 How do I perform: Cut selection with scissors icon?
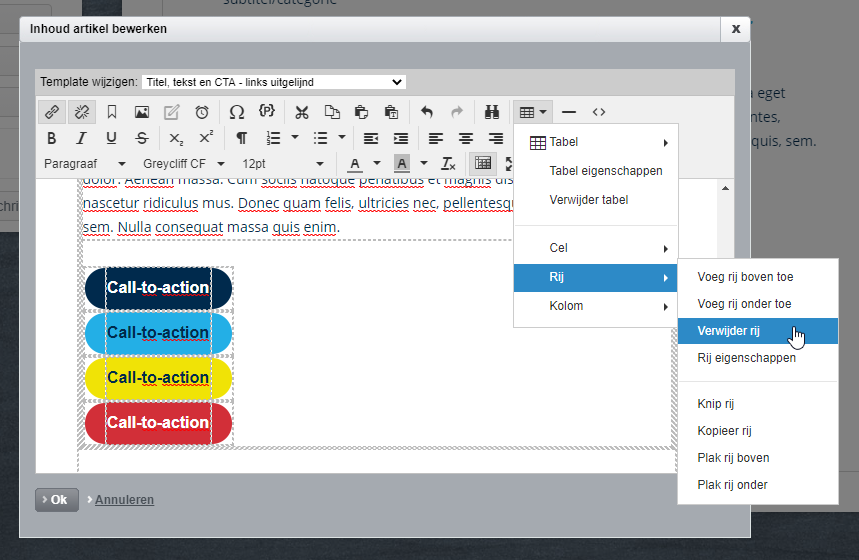click(301, 112)
